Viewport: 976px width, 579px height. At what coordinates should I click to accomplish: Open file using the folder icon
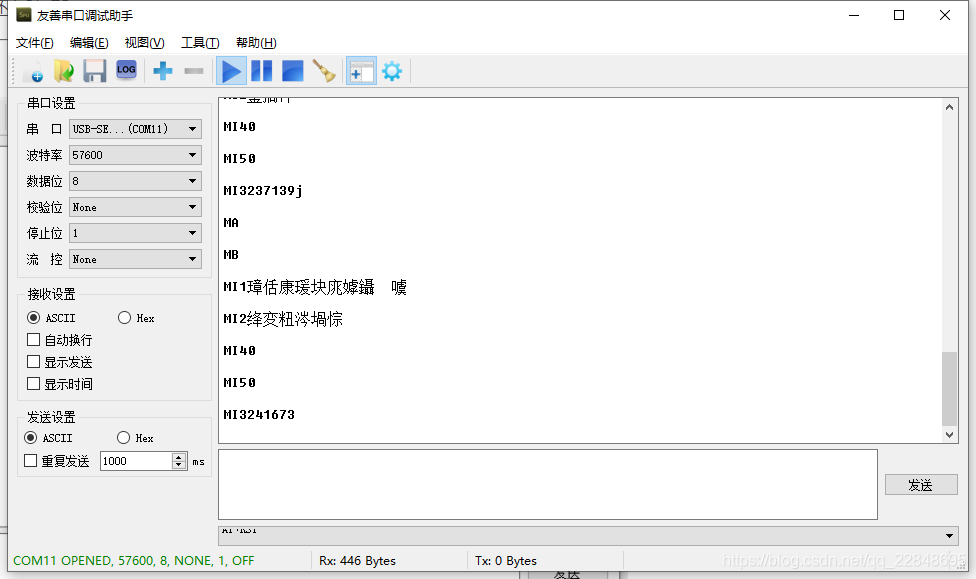(63, 71)
